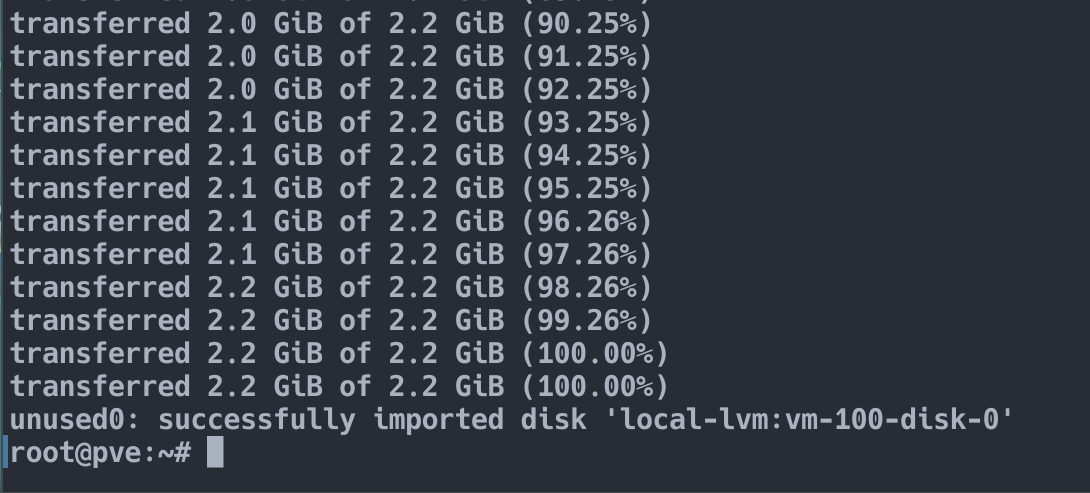Click the (96.26%) transfer progress line
Viewport: 1090px width, 493px height.
point(330,221)
